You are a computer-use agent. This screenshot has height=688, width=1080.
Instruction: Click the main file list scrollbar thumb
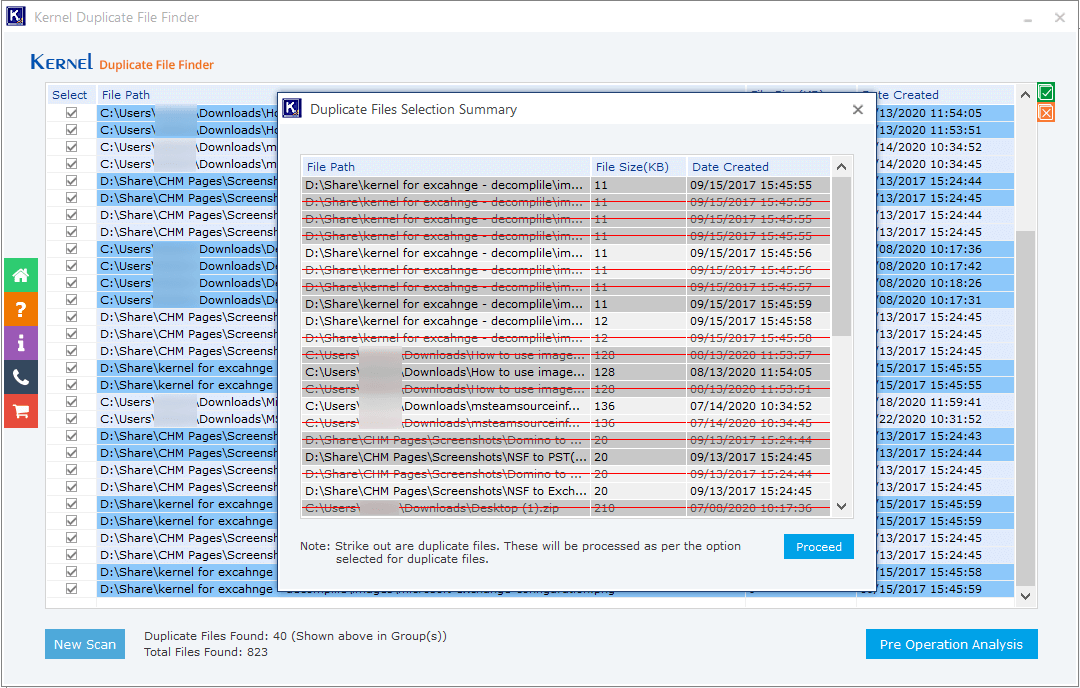[x=1026, y=408]
